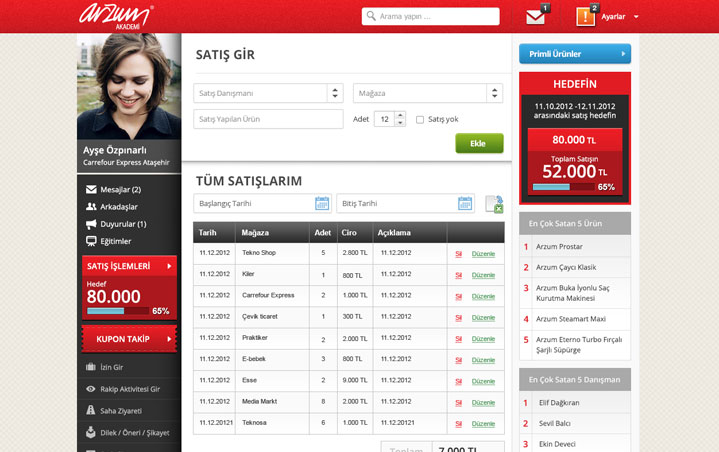Viewport: 719px width, 452px height.
Task: Open the mail envelope notification icon
Action: click(x=535, y=16)
